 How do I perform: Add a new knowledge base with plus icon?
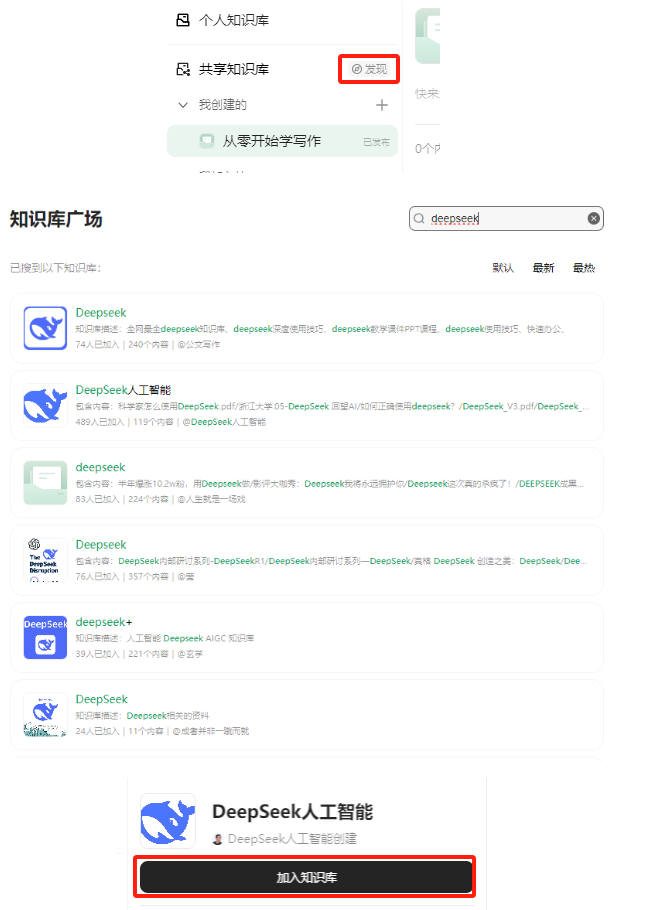pyautogui.click(x=382, y=105)
